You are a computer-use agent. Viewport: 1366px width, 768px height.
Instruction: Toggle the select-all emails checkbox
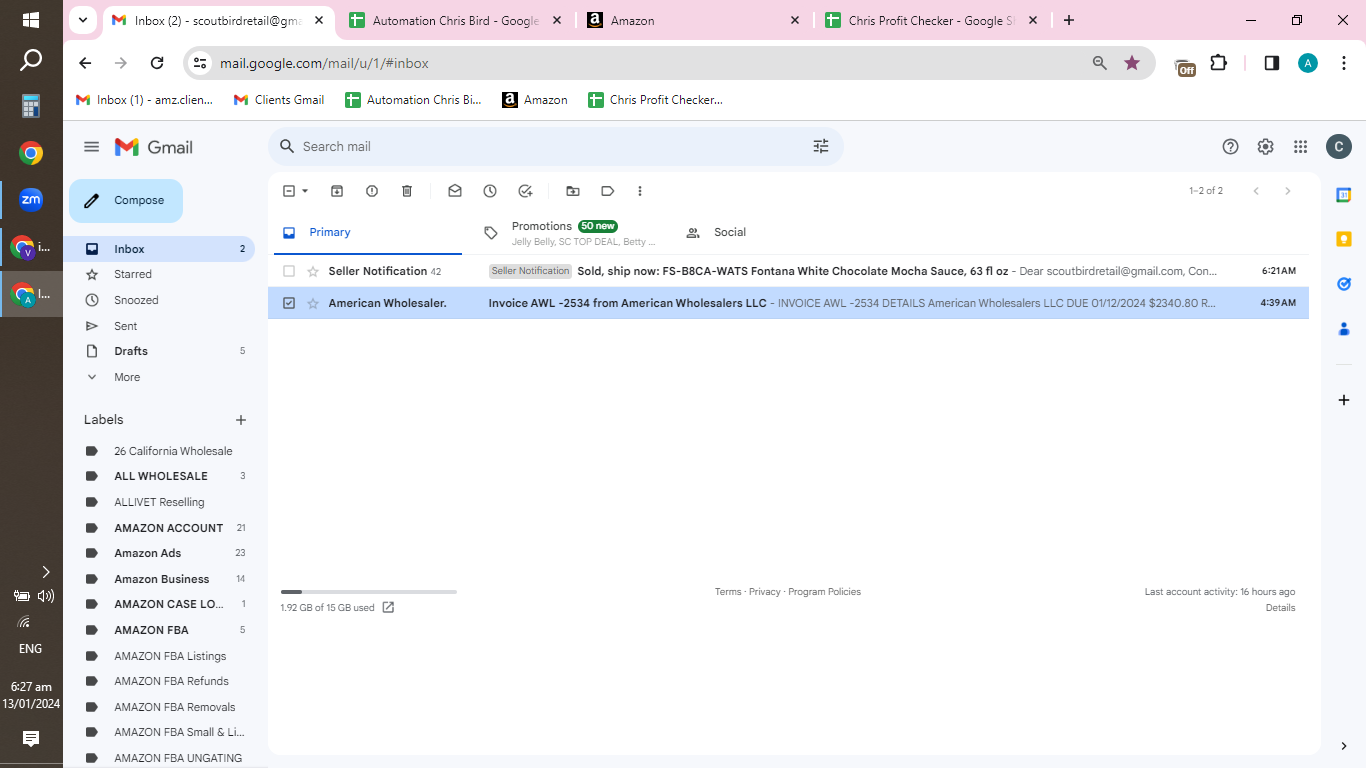point(289,191)
